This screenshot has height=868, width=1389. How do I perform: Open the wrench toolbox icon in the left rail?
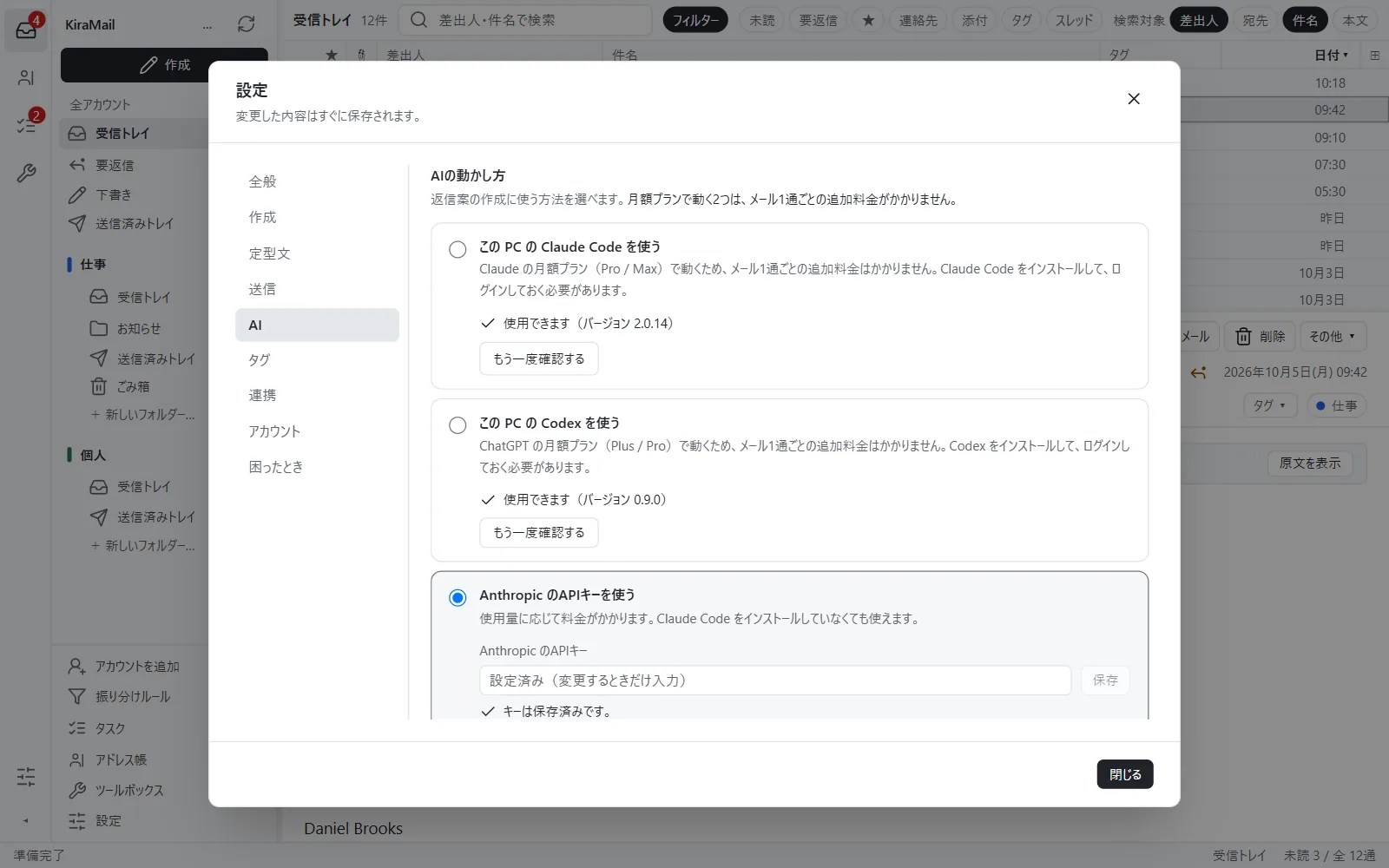click(x=26, y=174)
